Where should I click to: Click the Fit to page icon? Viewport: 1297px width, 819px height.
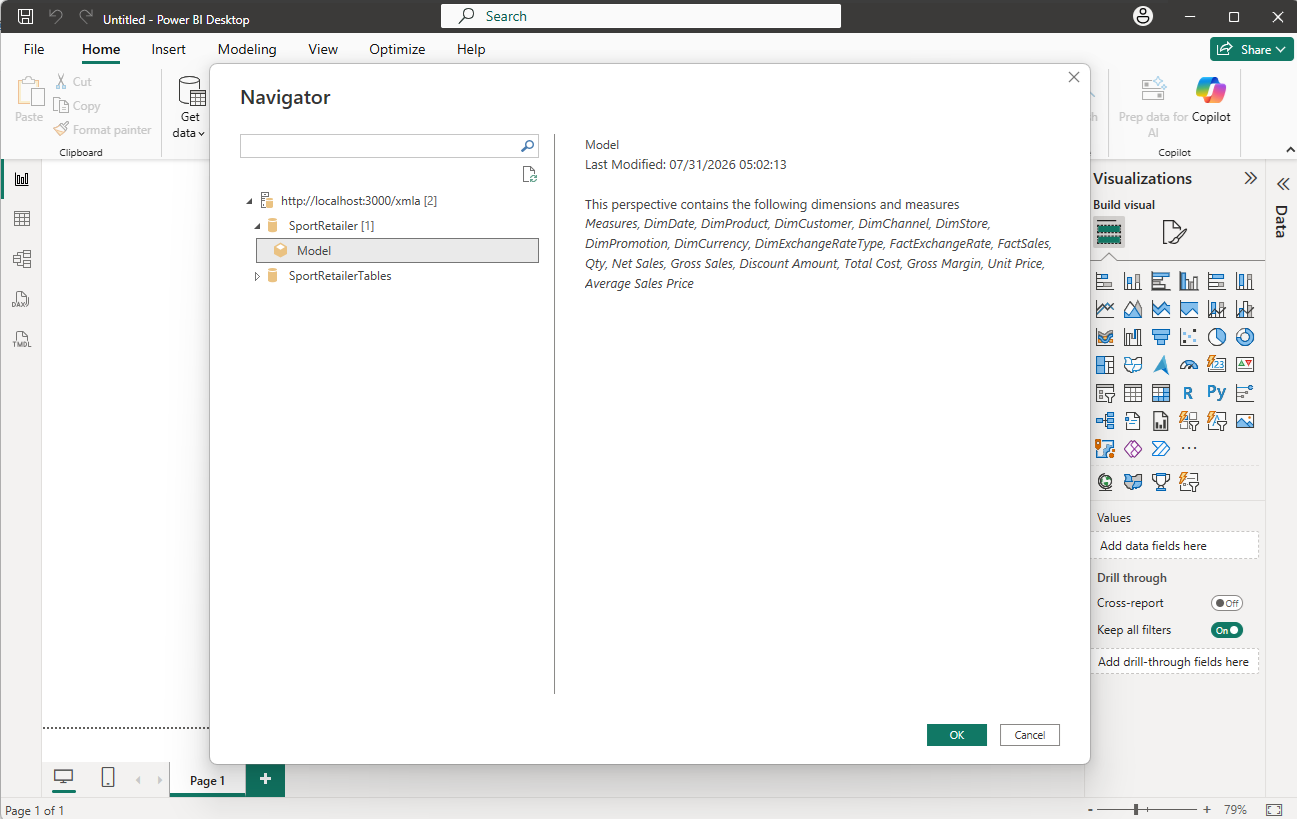[1274, 809]
